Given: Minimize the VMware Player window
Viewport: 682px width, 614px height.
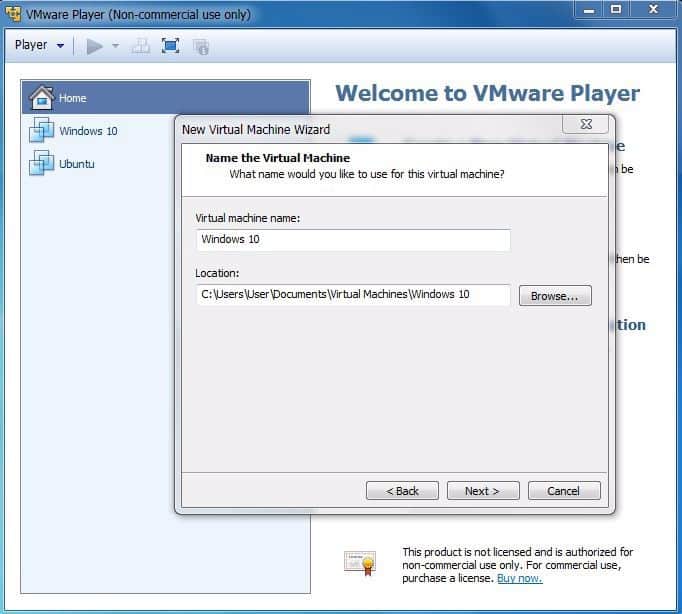Looking at the screenshot, I should point(589,10).
